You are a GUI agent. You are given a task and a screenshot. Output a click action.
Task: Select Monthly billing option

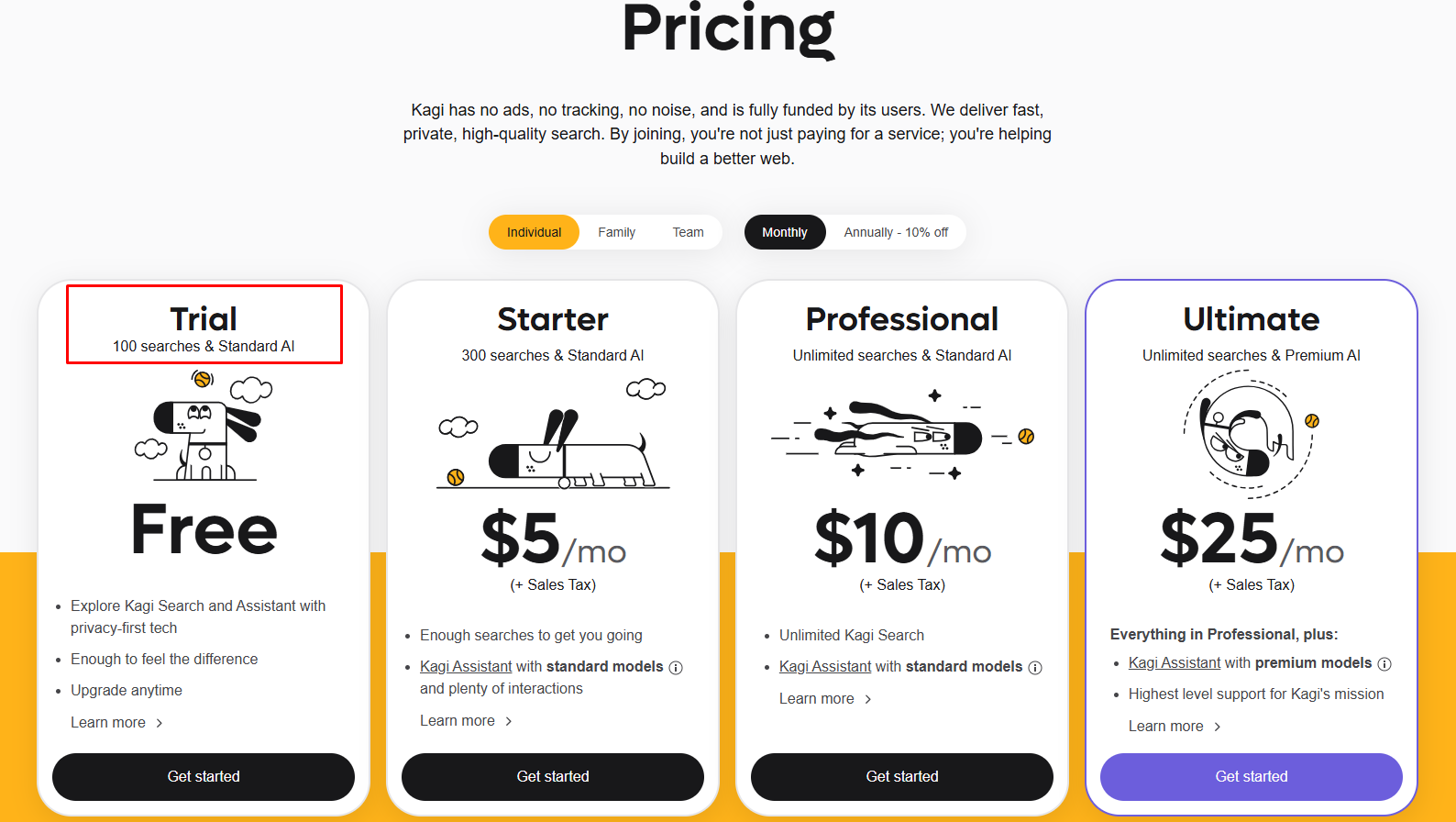[x=785, y=233]
